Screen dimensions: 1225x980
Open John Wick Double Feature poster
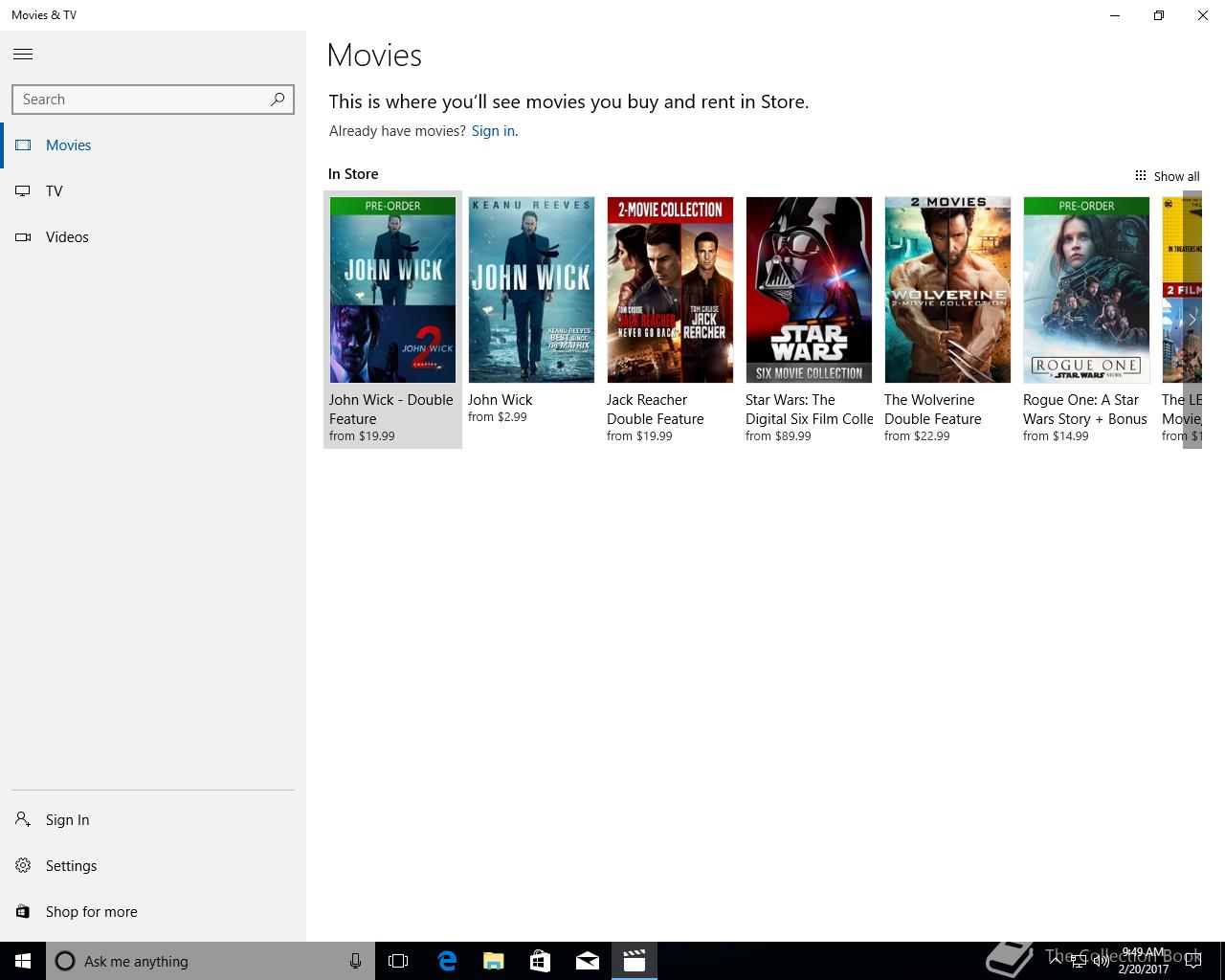392,290
